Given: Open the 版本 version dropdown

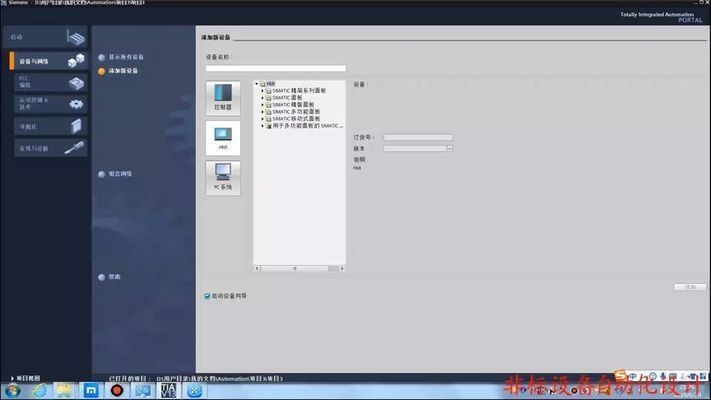Looking at the screenshot, I should 449,148.
